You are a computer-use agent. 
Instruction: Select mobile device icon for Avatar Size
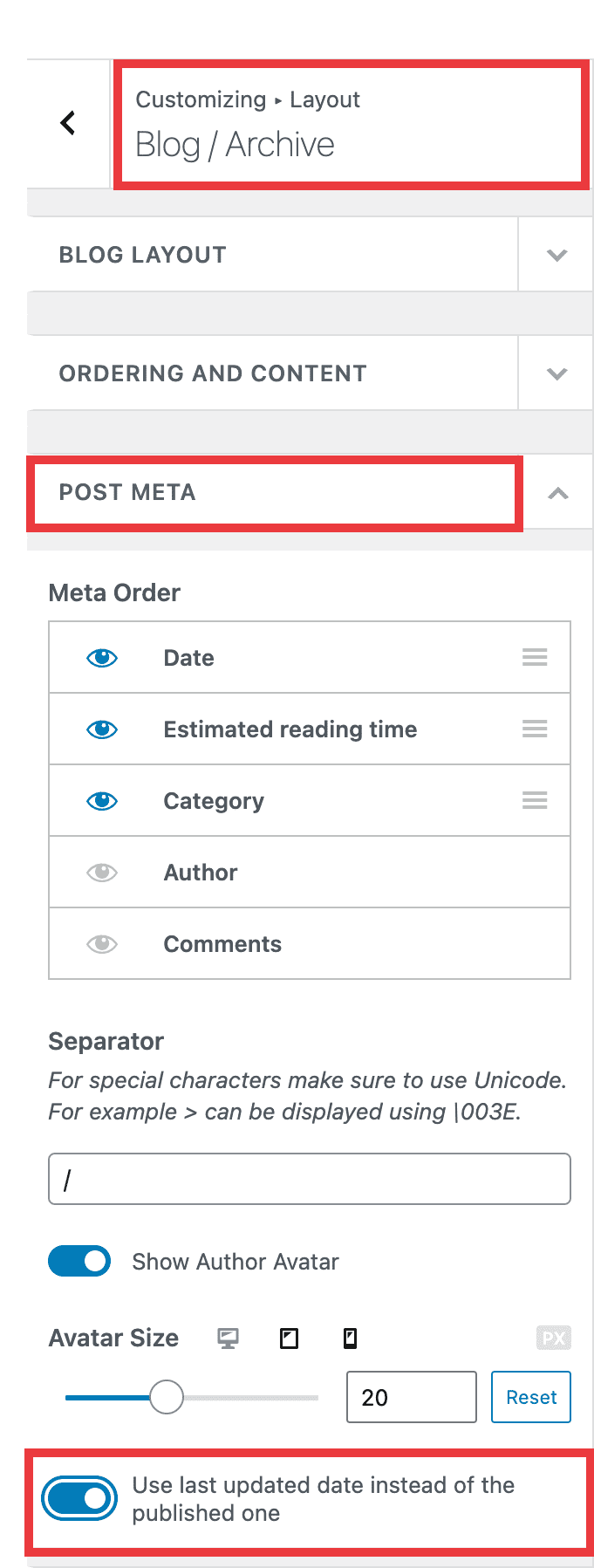[350, 1339]
